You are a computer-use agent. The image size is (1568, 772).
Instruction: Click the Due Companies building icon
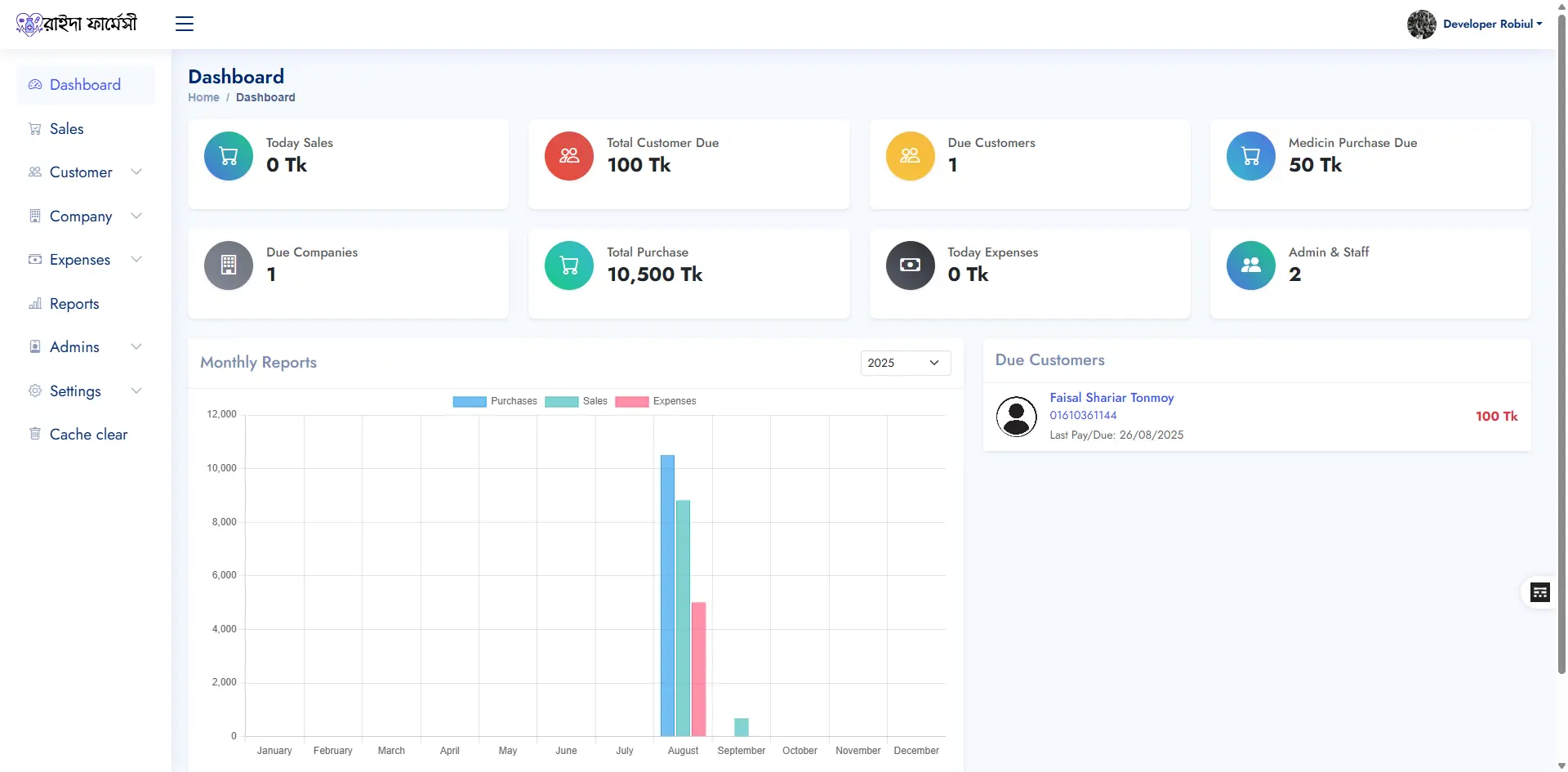(x=229, y=266)
